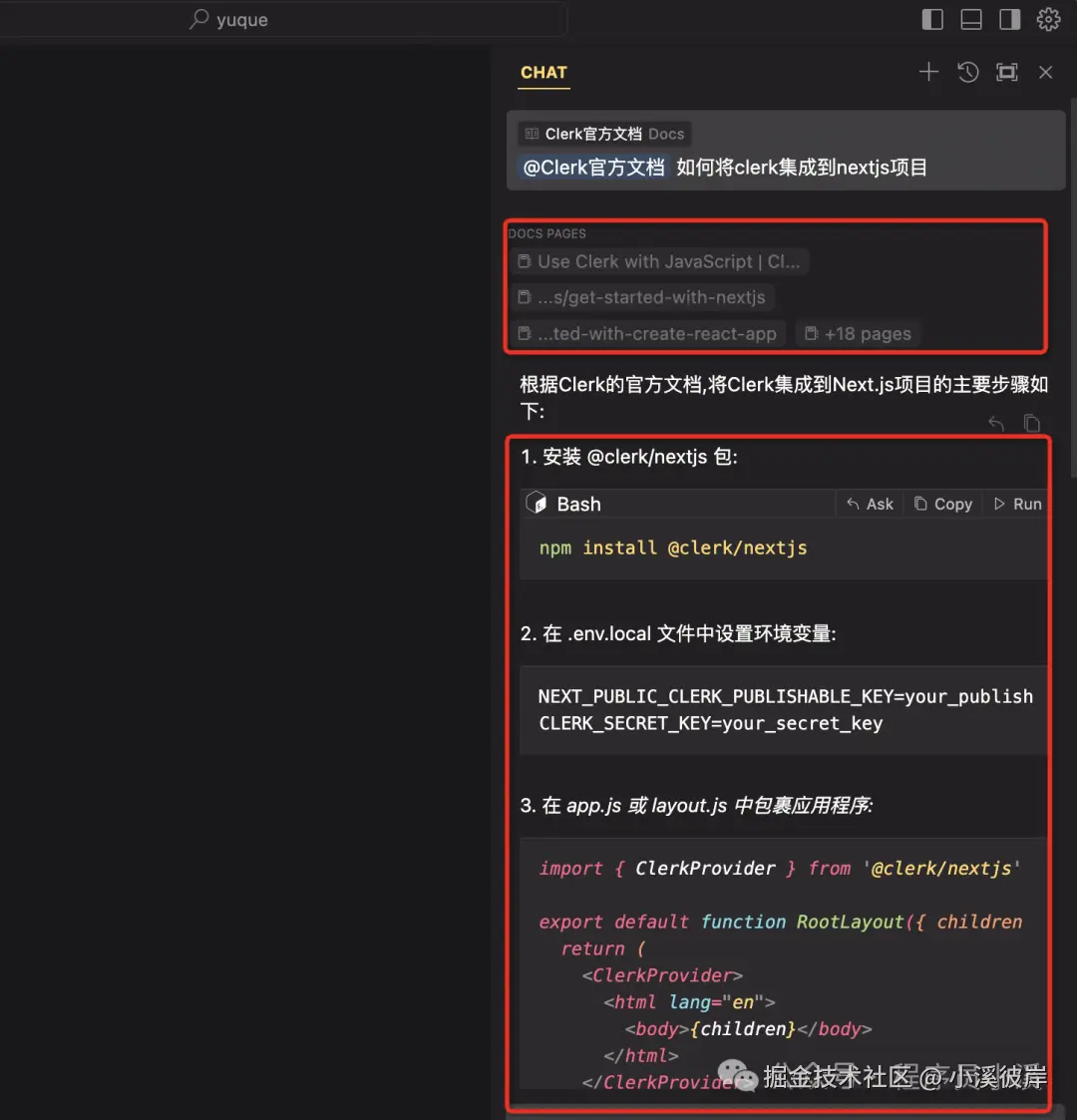1077x1120 pixels.
Task: Click Run on the Bash code block
Action: point(1017,504)
